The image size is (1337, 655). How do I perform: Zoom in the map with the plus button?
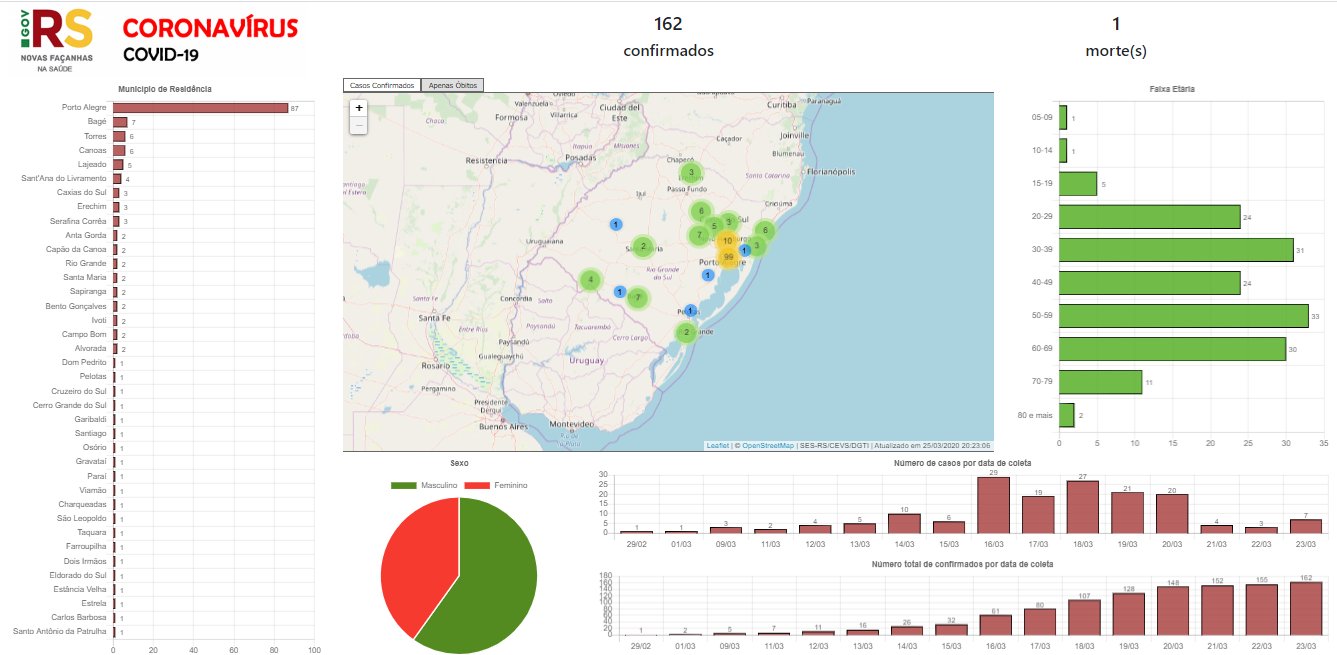[x=359, y=108]
